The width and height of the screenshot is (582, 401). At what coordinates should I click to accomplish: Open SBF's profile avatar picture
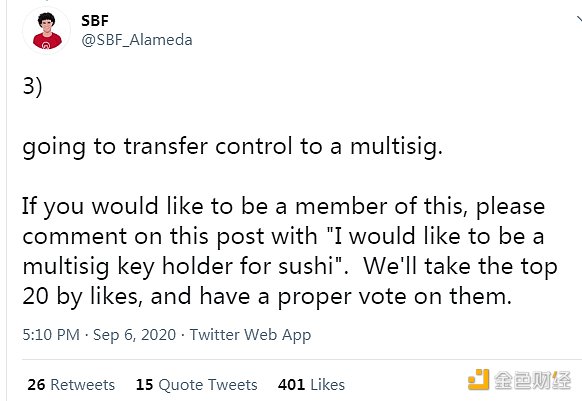[x=47, y=31]
